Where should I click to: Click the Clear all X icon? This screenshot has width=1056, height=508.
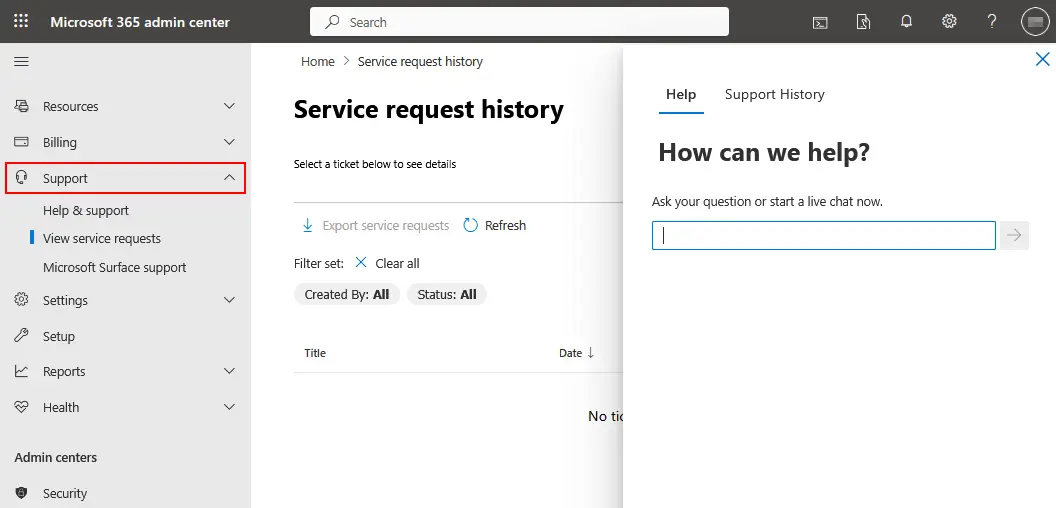point(361,263)
